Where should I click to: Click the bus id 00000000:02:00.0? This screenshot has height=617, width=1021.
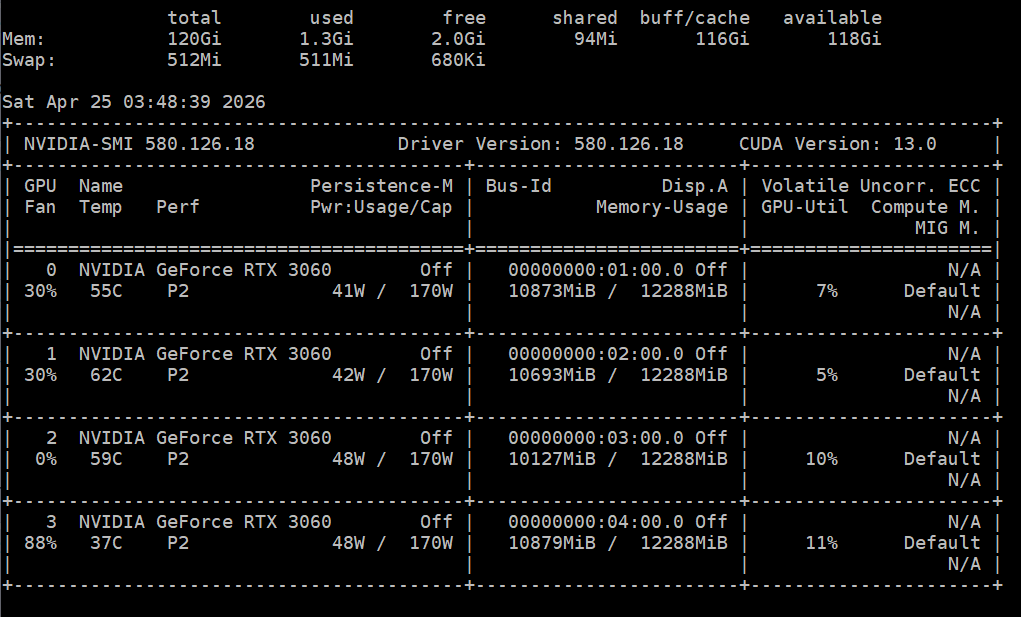pyautogui.click(x=596, y=354)
